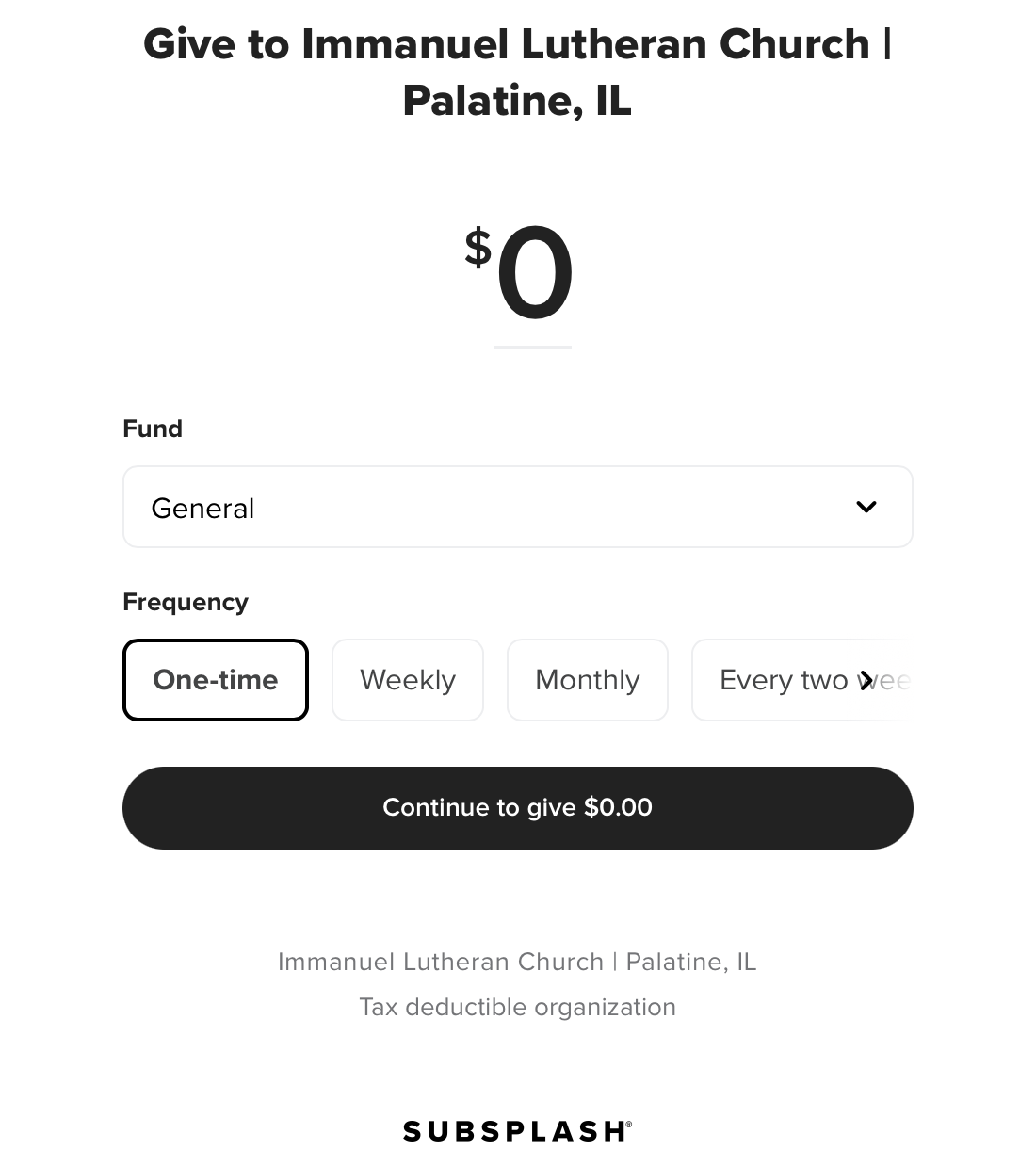Click the Subsplash logo
This screenshot has height=1166, width=1036.
coord(517,1130)
